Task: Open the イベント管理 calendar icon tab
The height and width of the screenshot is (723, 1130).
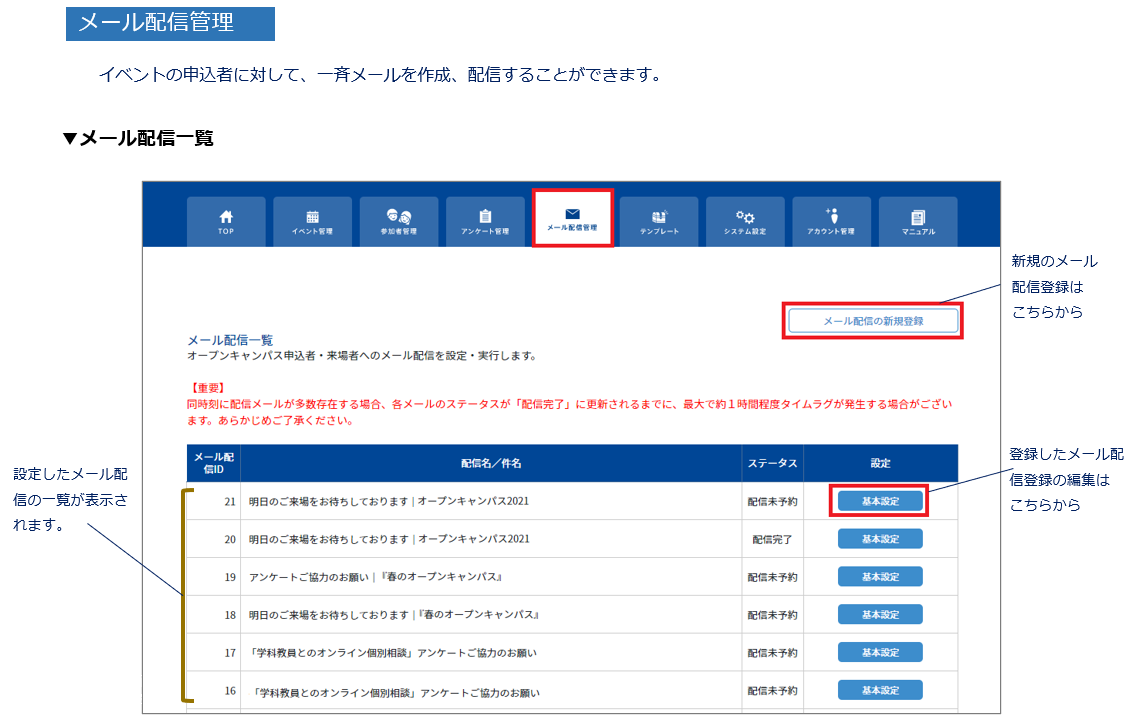Action: click(312, 221)
